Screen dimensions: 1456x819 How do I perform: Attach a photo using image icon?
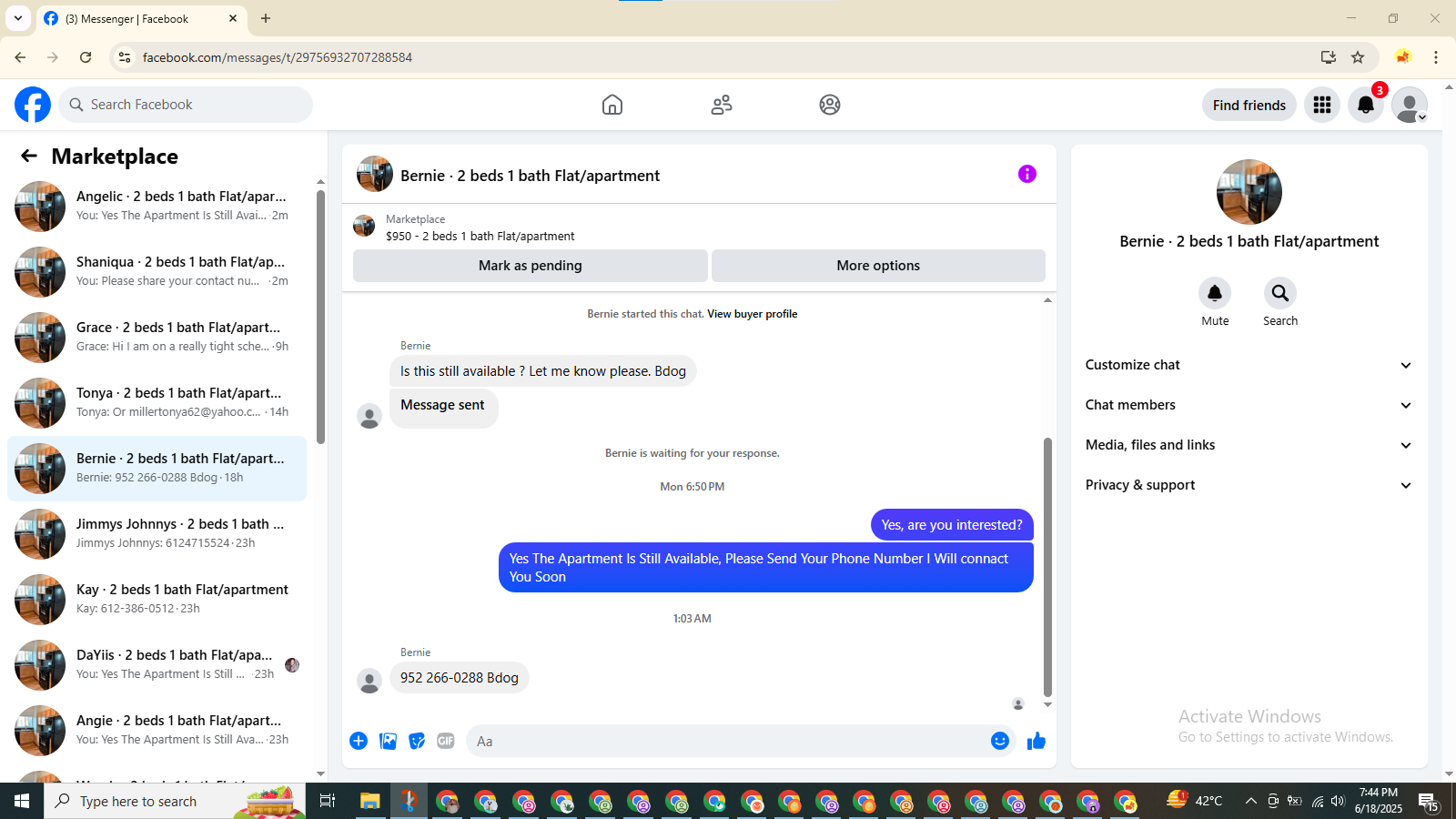coord(388,741)
